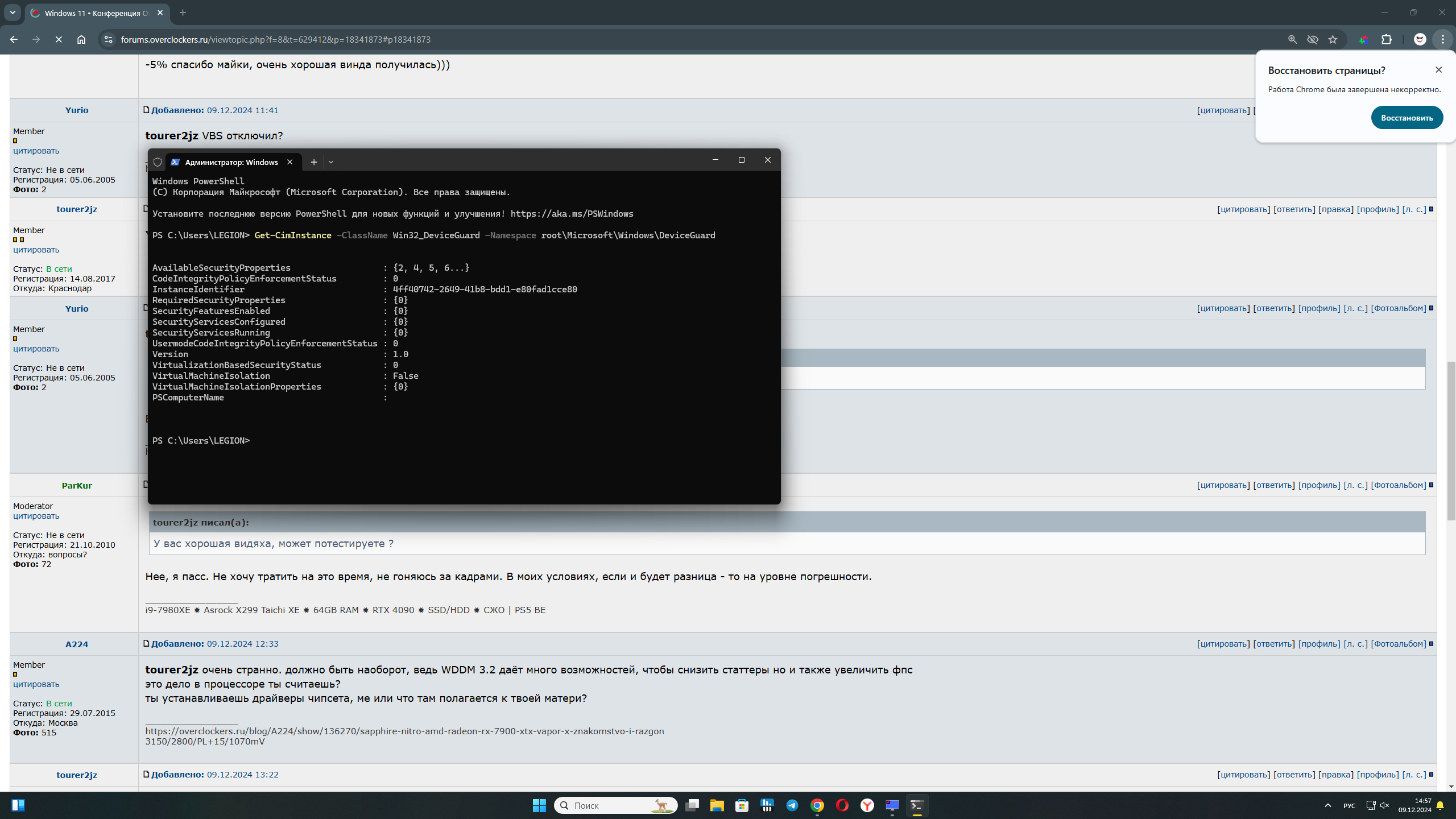Open the ParKur user profile link
1456x819 pixels.
(x=77, y=485)
